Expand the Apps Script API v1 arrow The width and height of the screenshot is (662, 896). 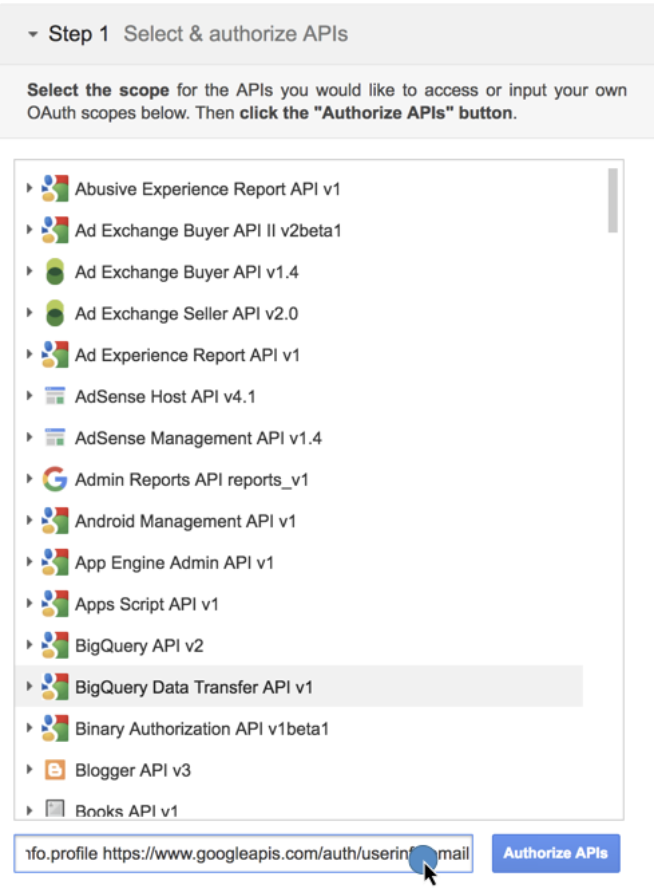tap(30, 604)
